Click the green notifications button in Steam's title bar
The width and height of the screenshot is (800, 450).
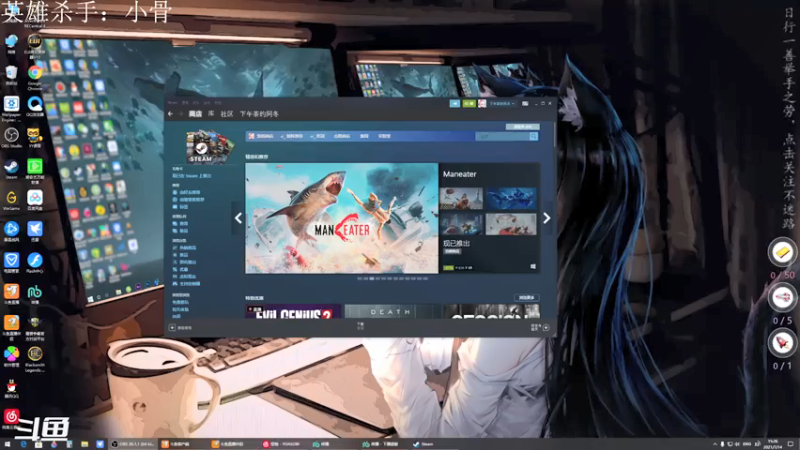(x=469, y=104)
